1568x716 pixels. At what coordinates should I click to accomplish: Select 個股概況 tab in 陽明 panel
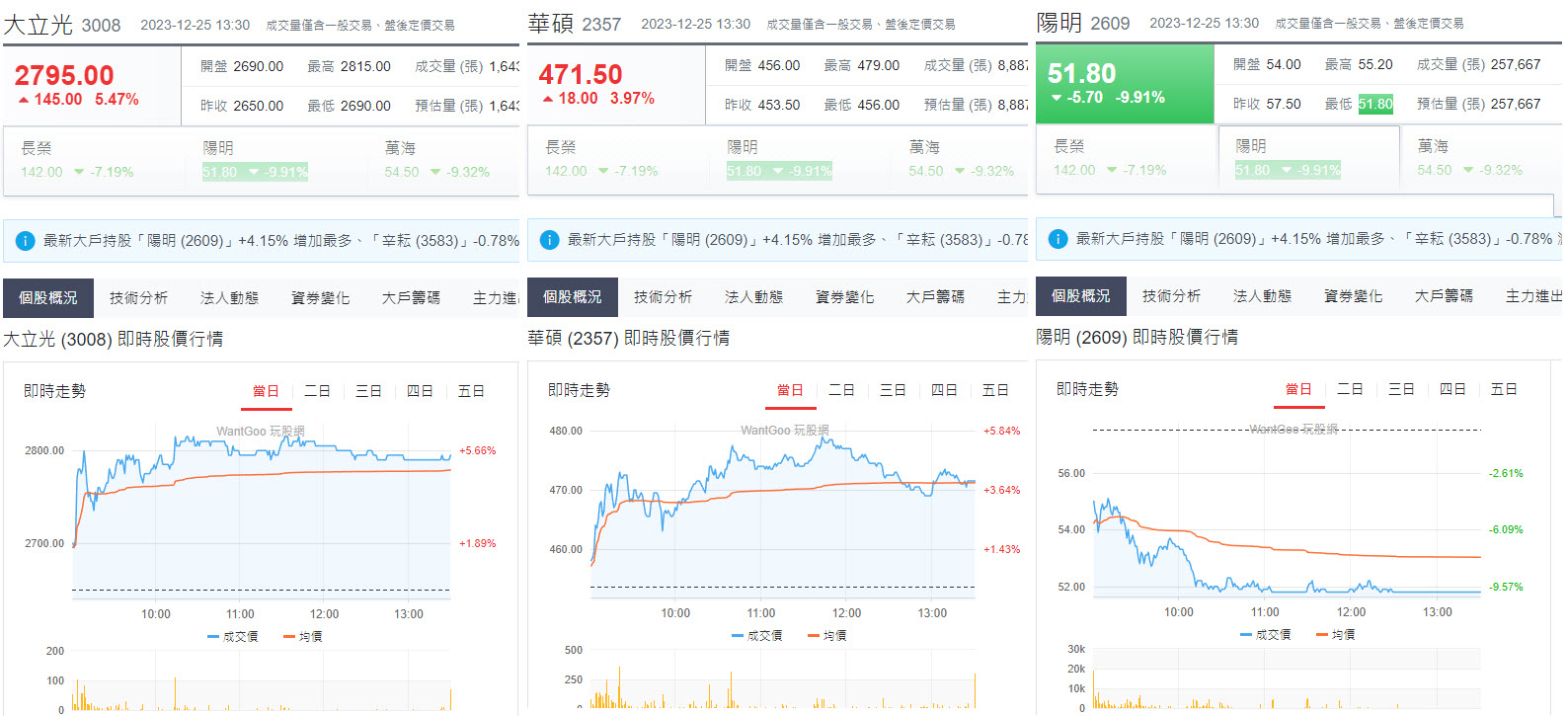click(x=1081, y=296)
